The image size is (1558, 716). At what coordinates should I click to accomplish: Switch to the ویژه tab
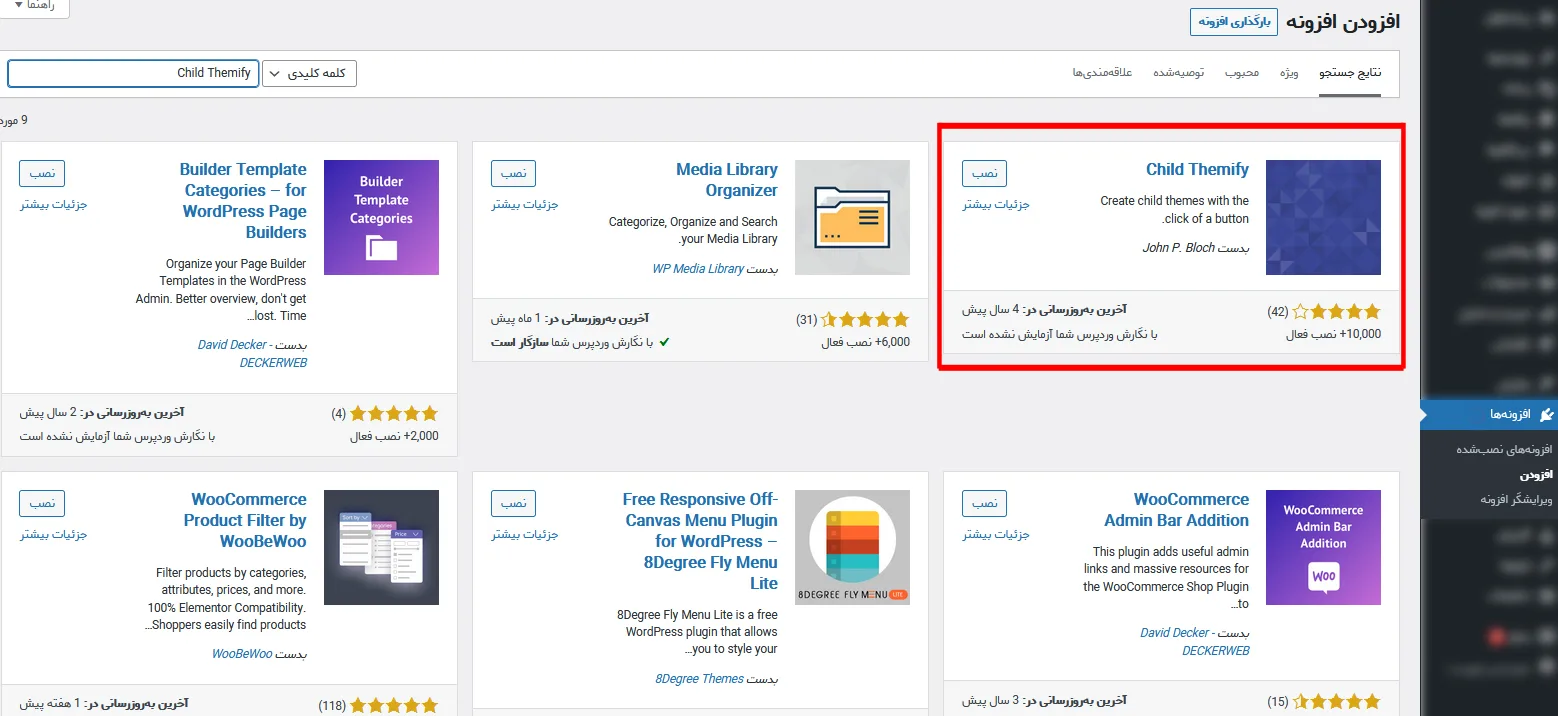pyautogui.click(x=1289, y=73)
